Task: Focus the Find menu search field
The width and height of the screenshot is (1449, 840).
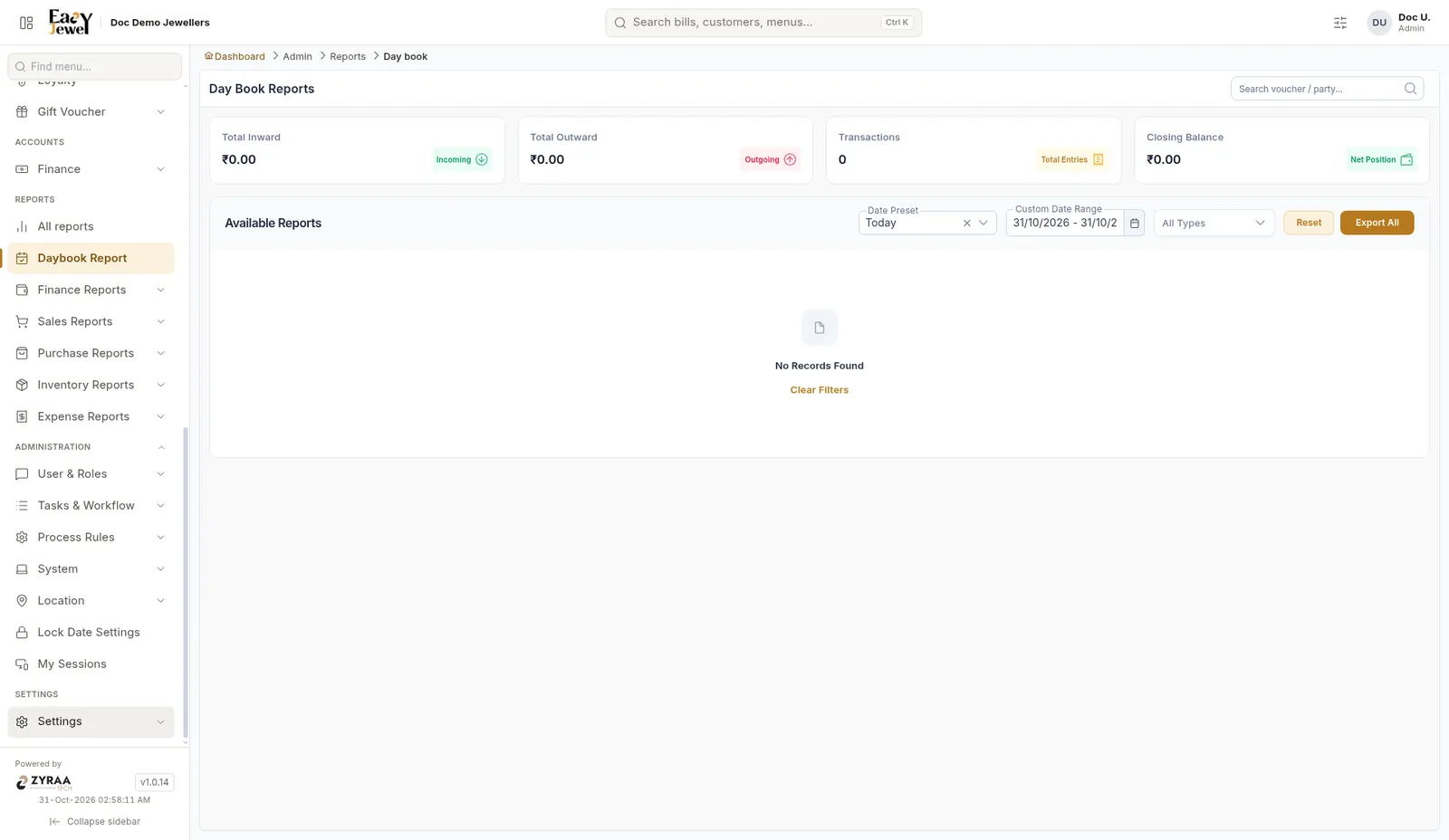Action: click(x=94, y=66)
